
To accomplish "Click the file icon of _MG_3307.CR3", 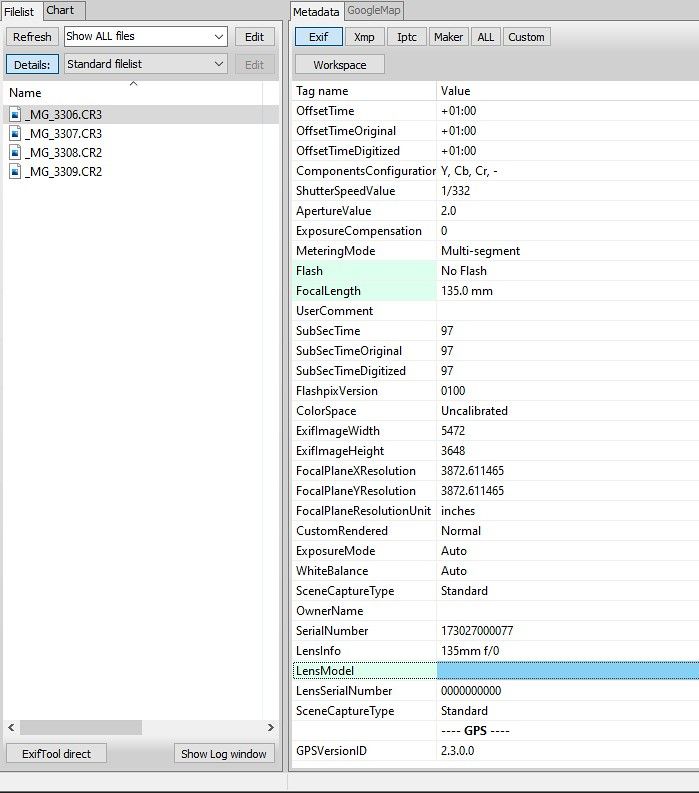I will pyautogui.click(x=15, y=133).
